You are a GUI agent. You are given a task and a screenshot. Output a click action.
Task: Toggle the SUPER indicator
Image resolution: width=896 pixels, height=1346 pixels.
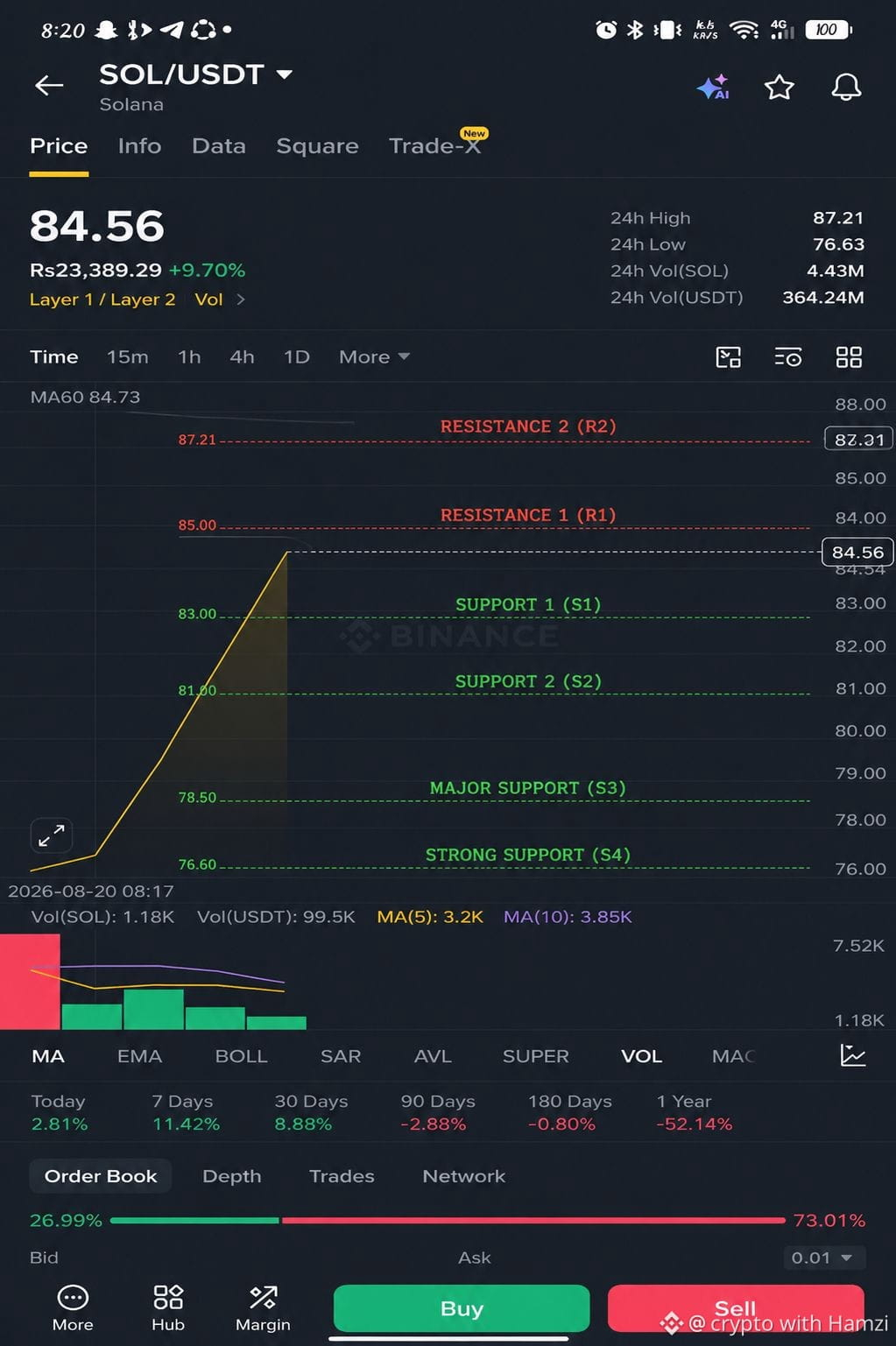(x=535, y=1056)
